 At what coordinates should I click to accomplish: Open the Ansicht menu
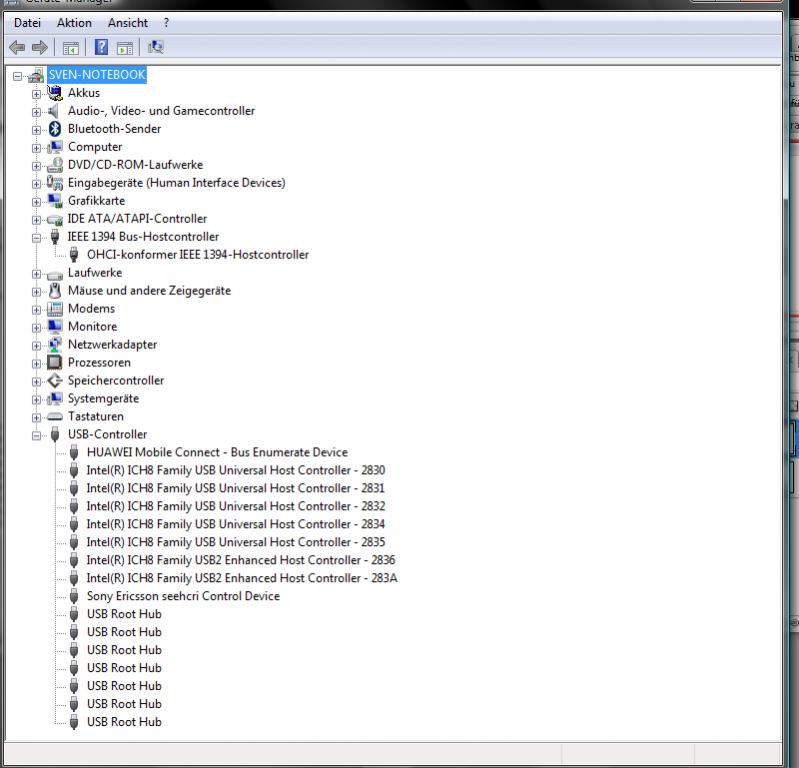[128, 23]
